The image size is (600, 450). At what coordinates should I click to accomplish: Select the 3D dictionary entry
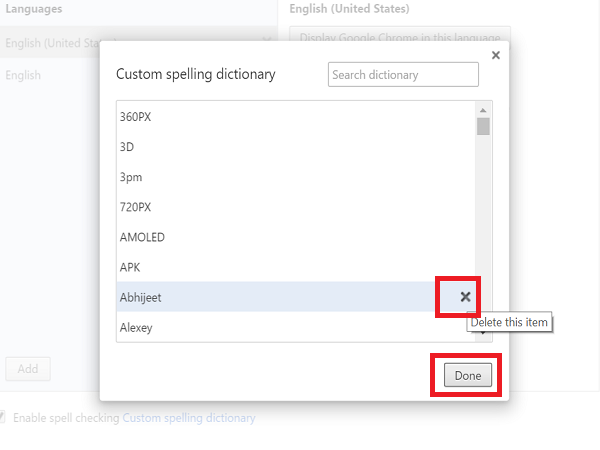(126, 147)
